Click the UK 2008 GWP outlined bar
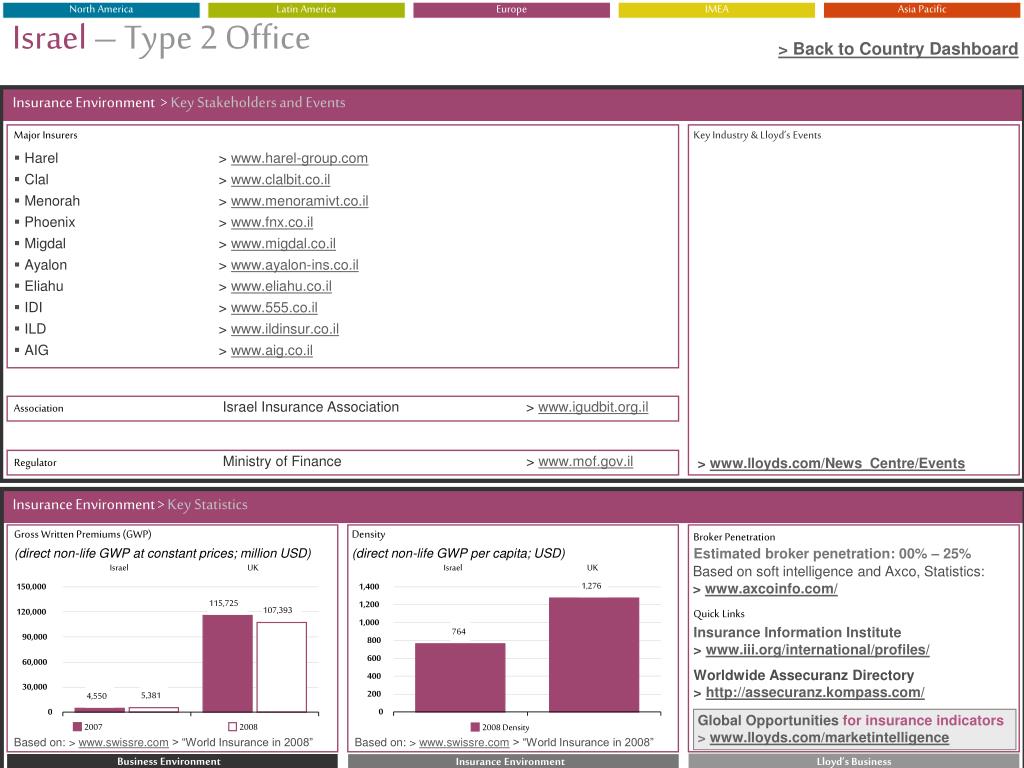 [281, 667]
